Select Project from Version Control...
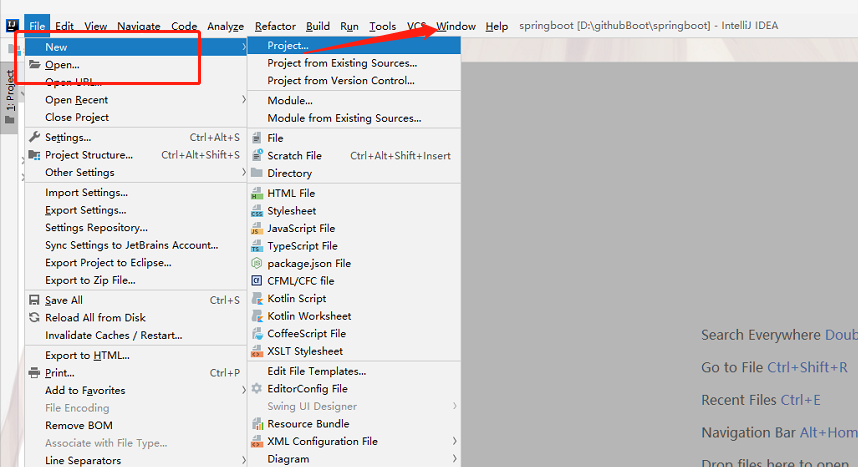 tap(354, 80)
